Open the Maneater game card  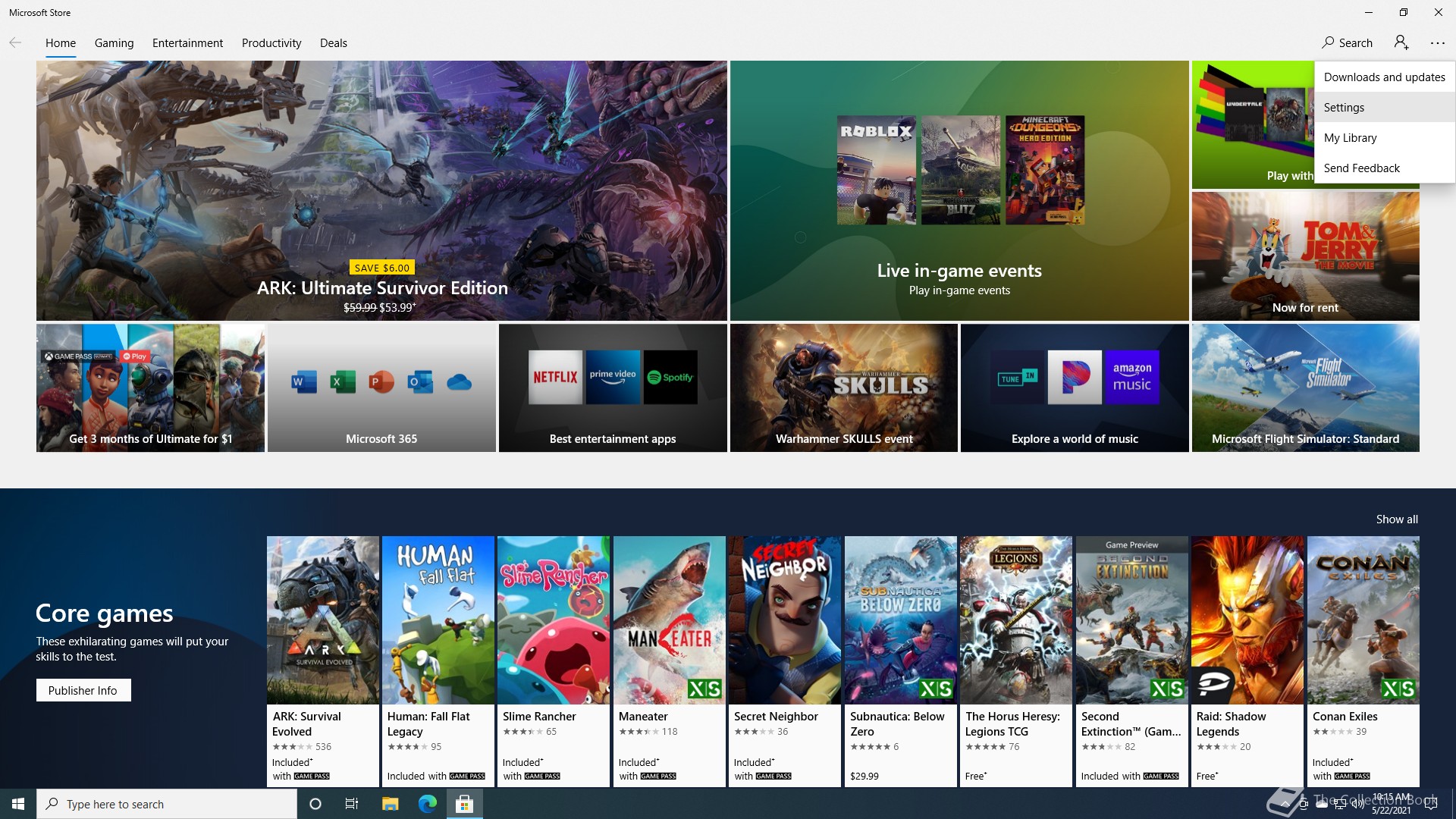670,661
